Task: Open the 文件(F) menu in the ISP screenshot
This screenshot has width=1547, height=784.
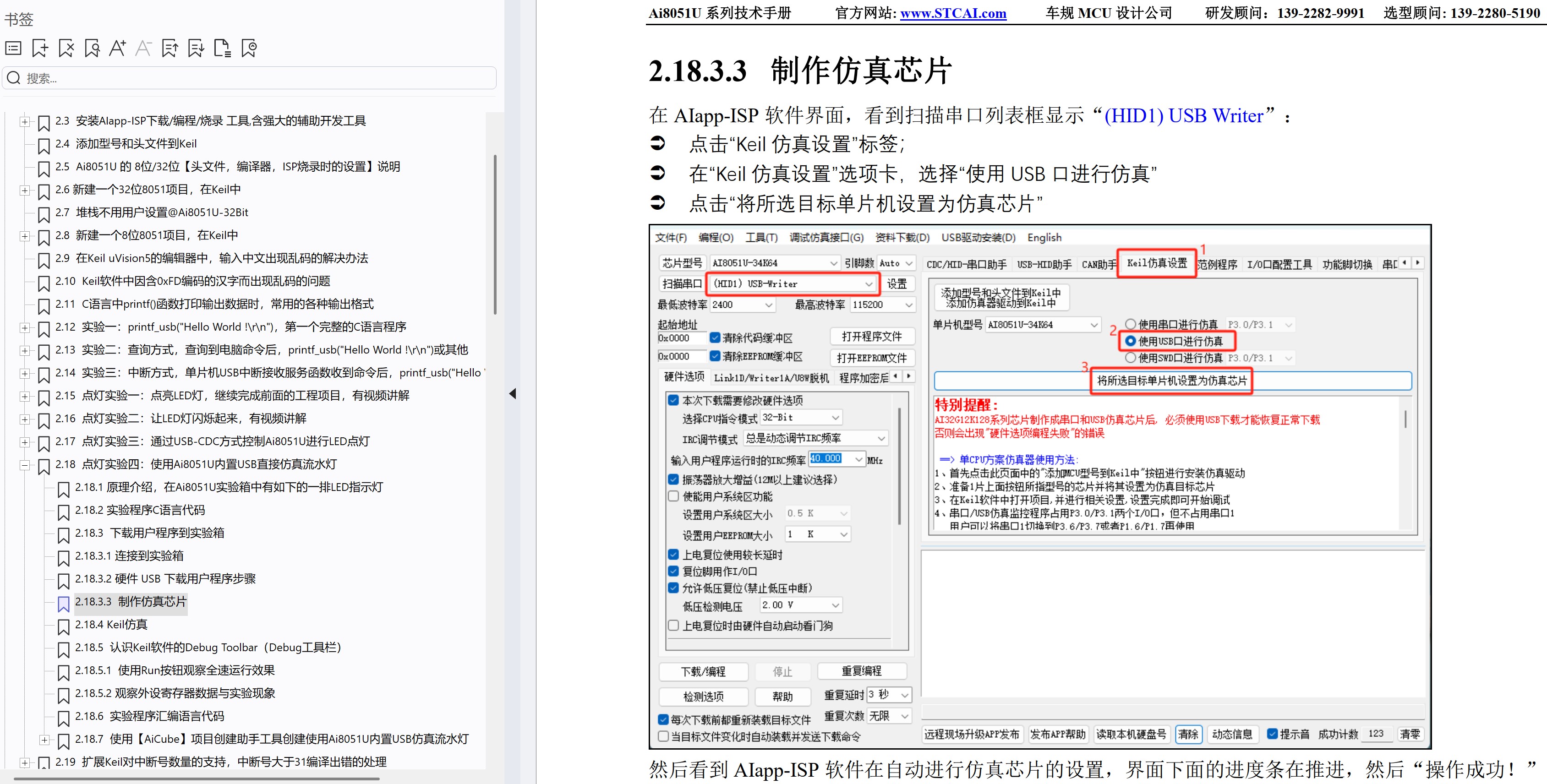Action: [671, 238]
